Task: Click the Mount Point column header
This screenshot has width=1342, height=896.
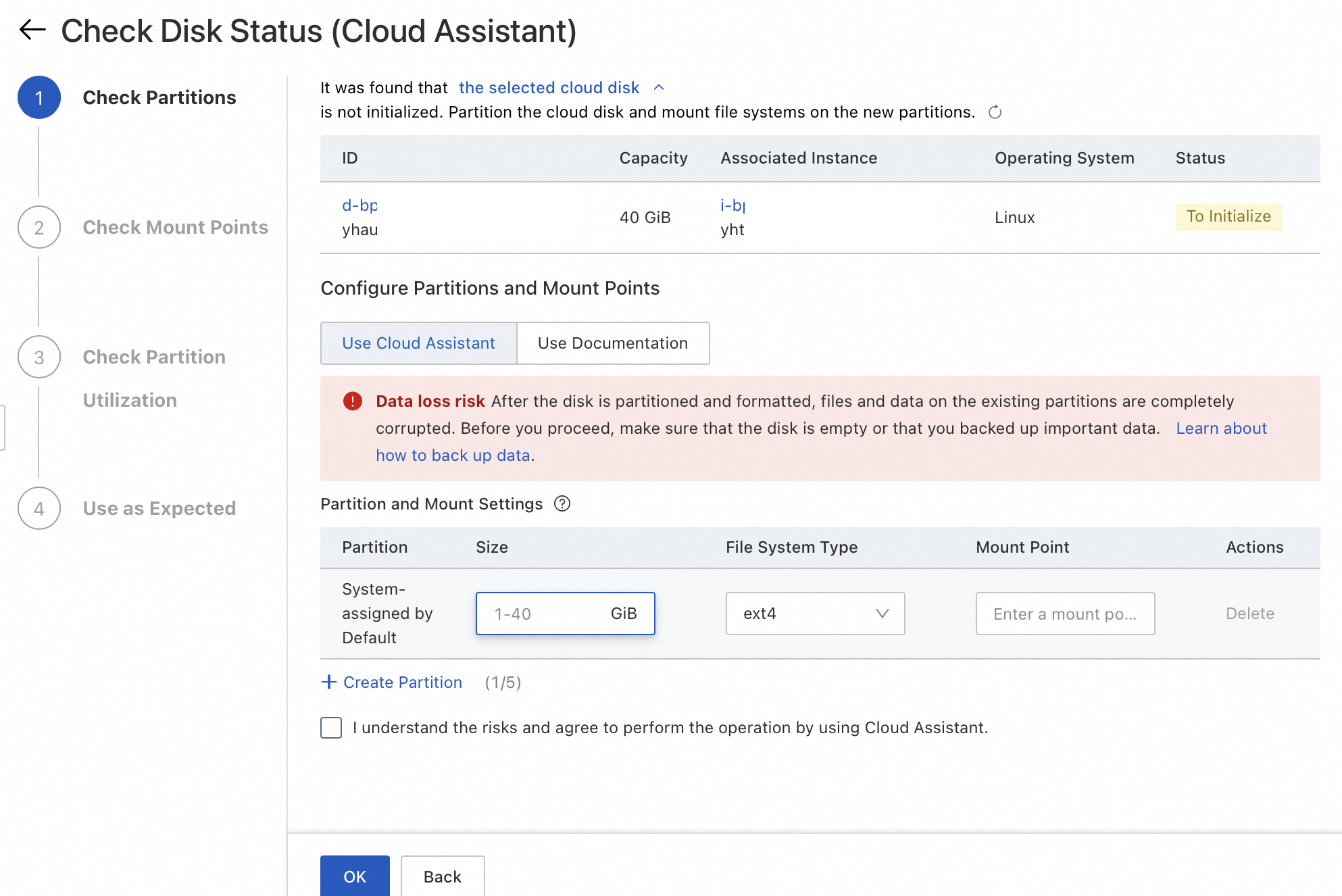Action: pyautogui.click(x=1022, y=547)
